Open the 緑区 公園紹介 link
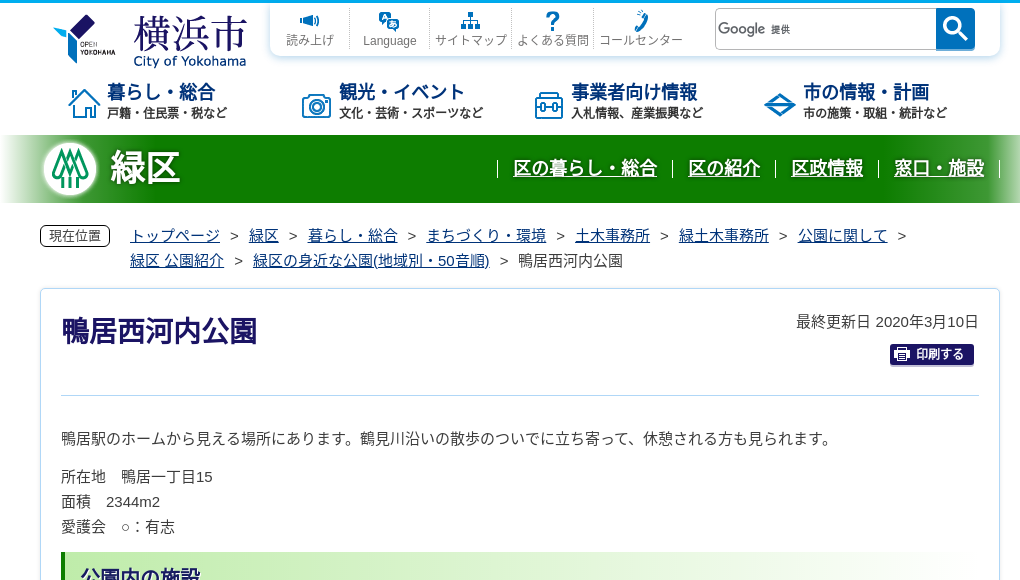The width and height of the screenshot is (1020, 580). [176, 260]
